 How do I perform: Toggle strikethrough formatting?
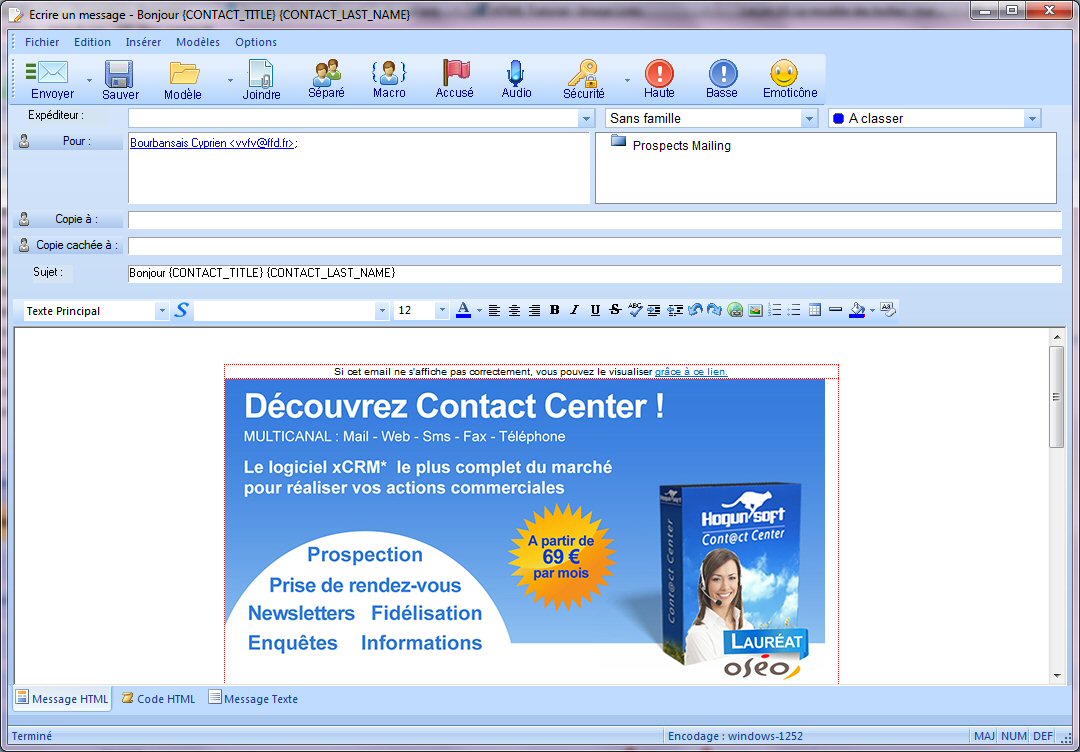(x=615, y=311)
